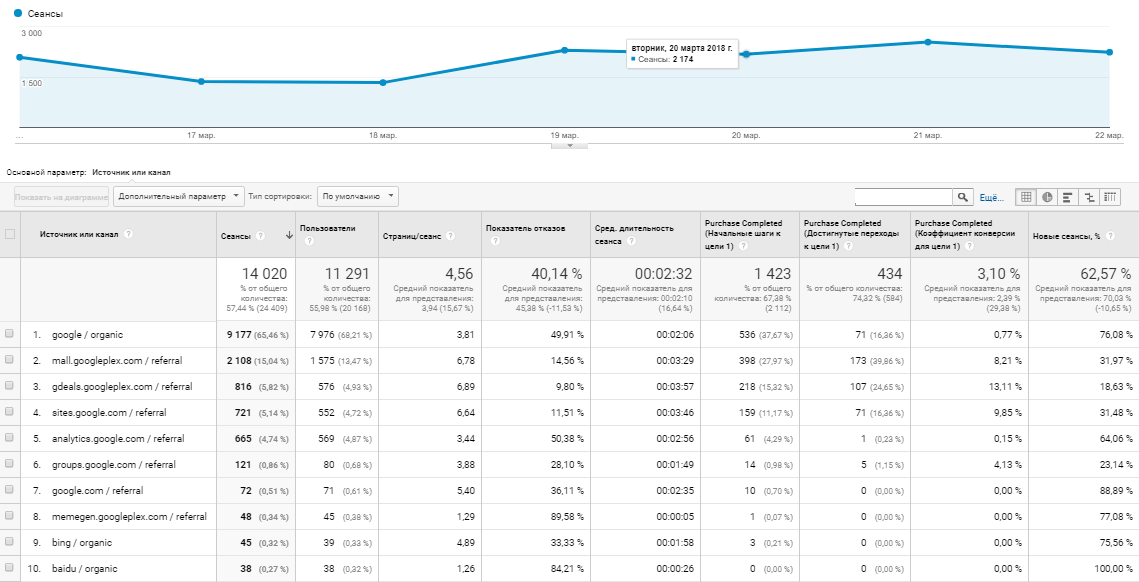Focus the table search input field
This screenshot has height=582, width=1139.
point(903,198)
